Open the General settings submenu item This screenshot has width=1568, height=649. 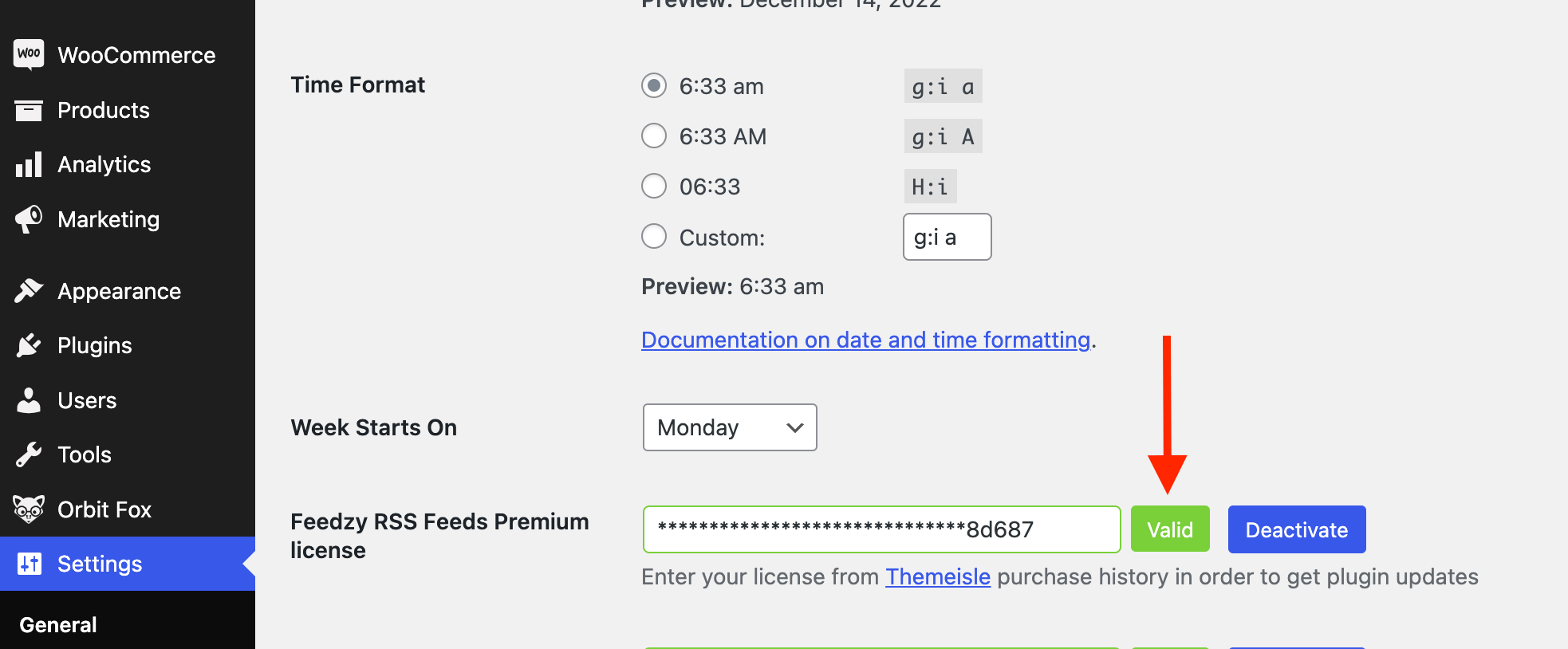click(58, 624)
